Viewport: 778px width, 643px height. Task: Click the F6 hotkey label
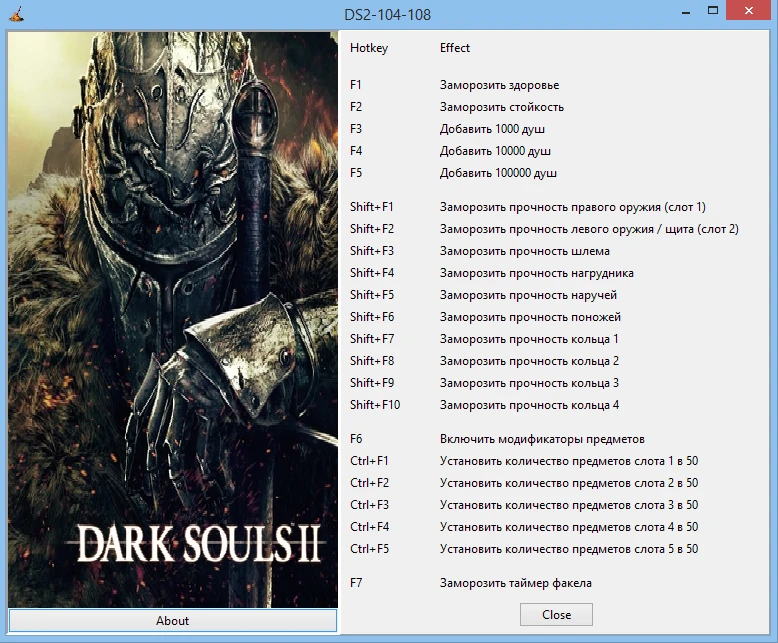pyautogui.click(x=356, y=439)
